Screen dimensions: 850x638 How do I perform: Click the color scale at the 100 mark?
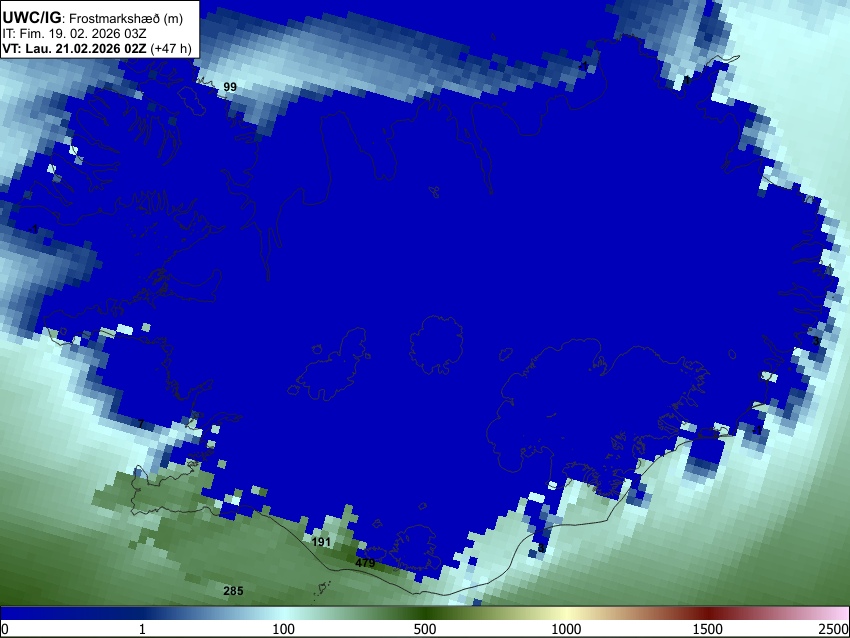point(284,629)
